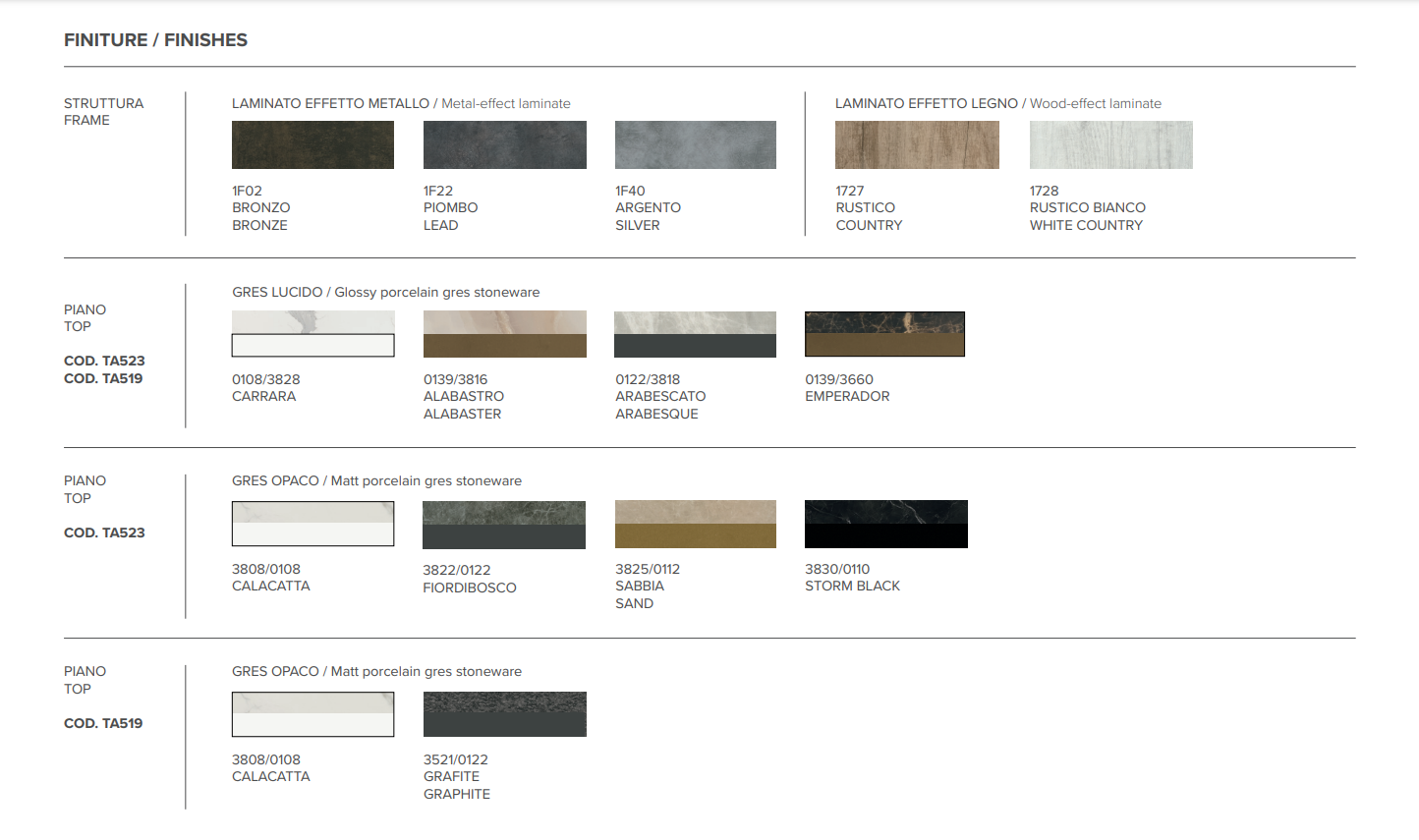Screen dimensions: 1419x840
Task: Select the Emperador glossy stoneware swatch
Action: [x=884, y=334]
